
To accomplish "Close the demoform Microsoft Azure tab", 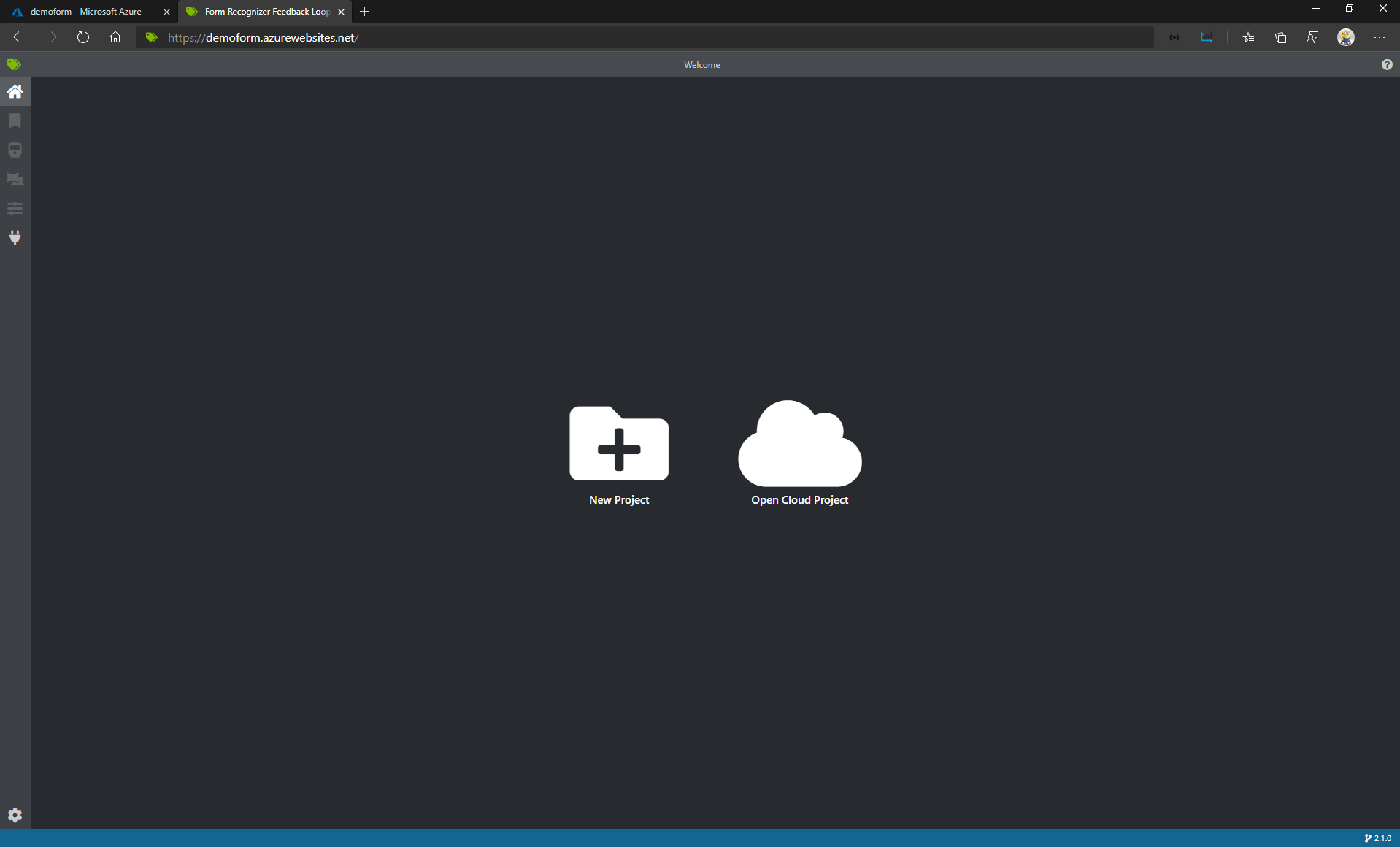I will coord(166,12).
